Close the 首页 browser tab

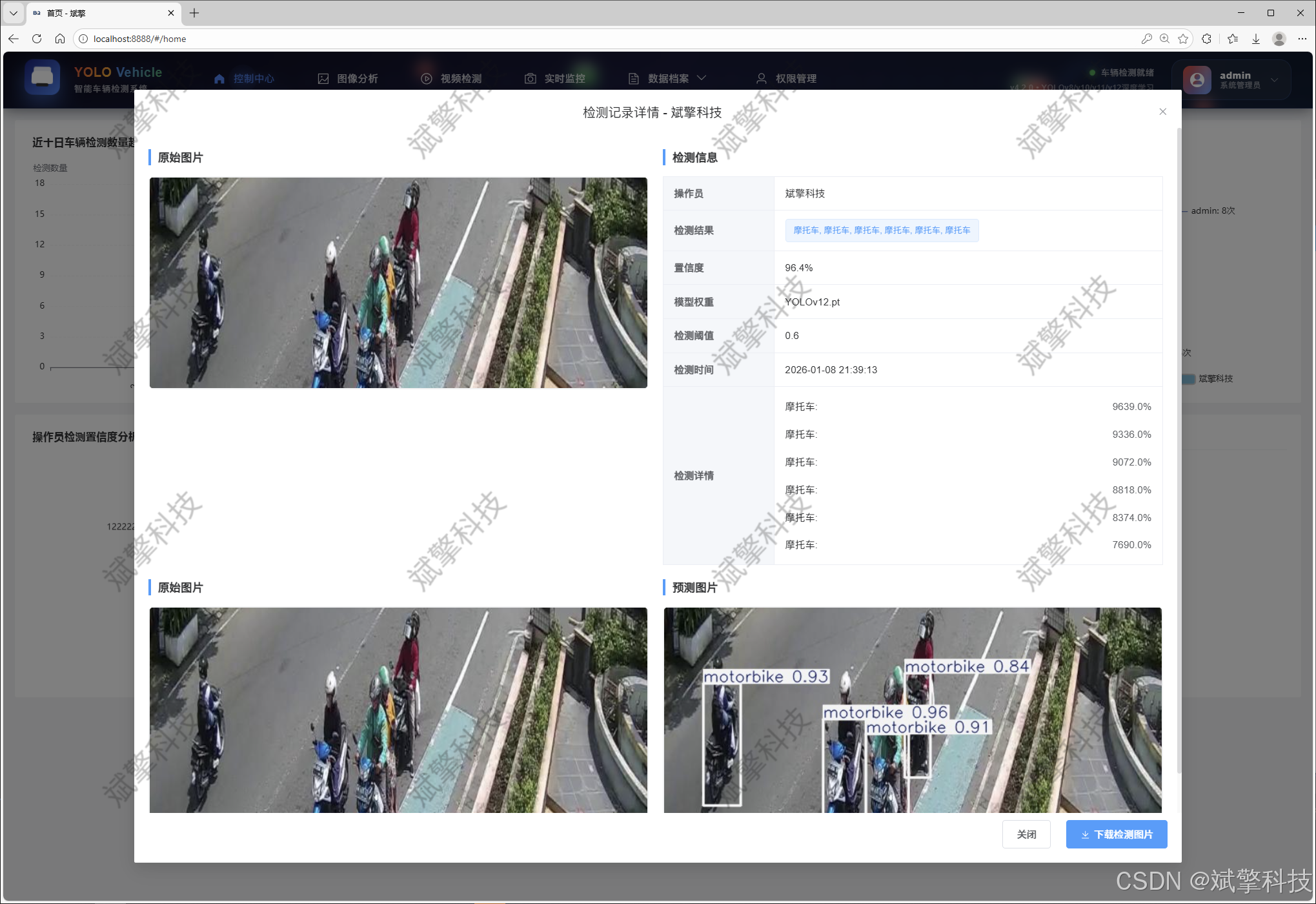pyautogui.click(x=171, y=13)
